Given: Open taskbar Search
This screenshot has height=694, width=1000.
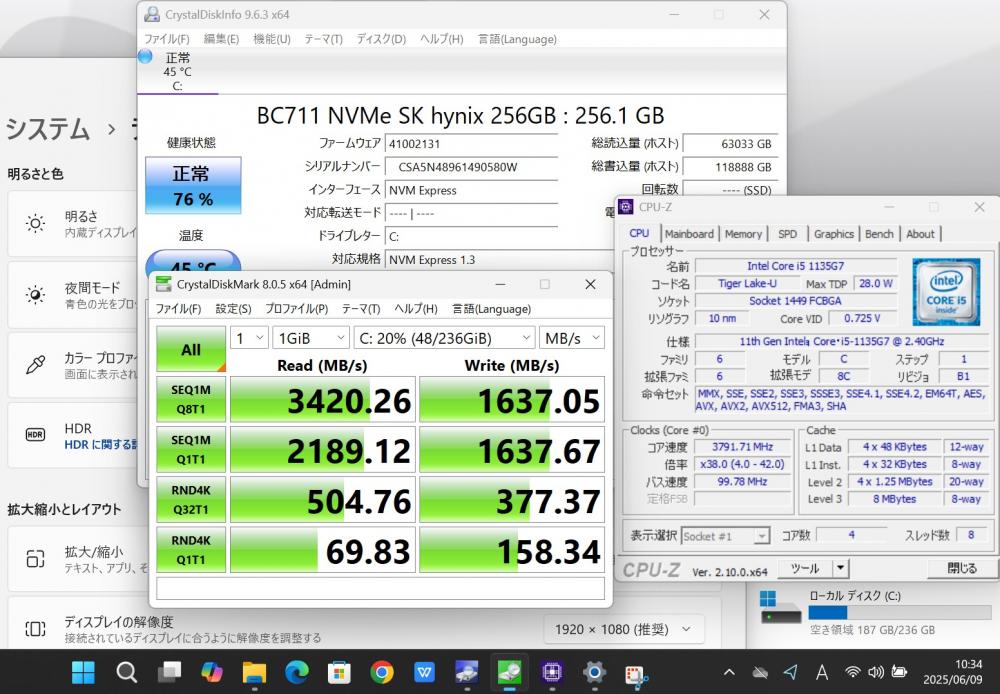Looking at the screenshot, I should (126, 672).
